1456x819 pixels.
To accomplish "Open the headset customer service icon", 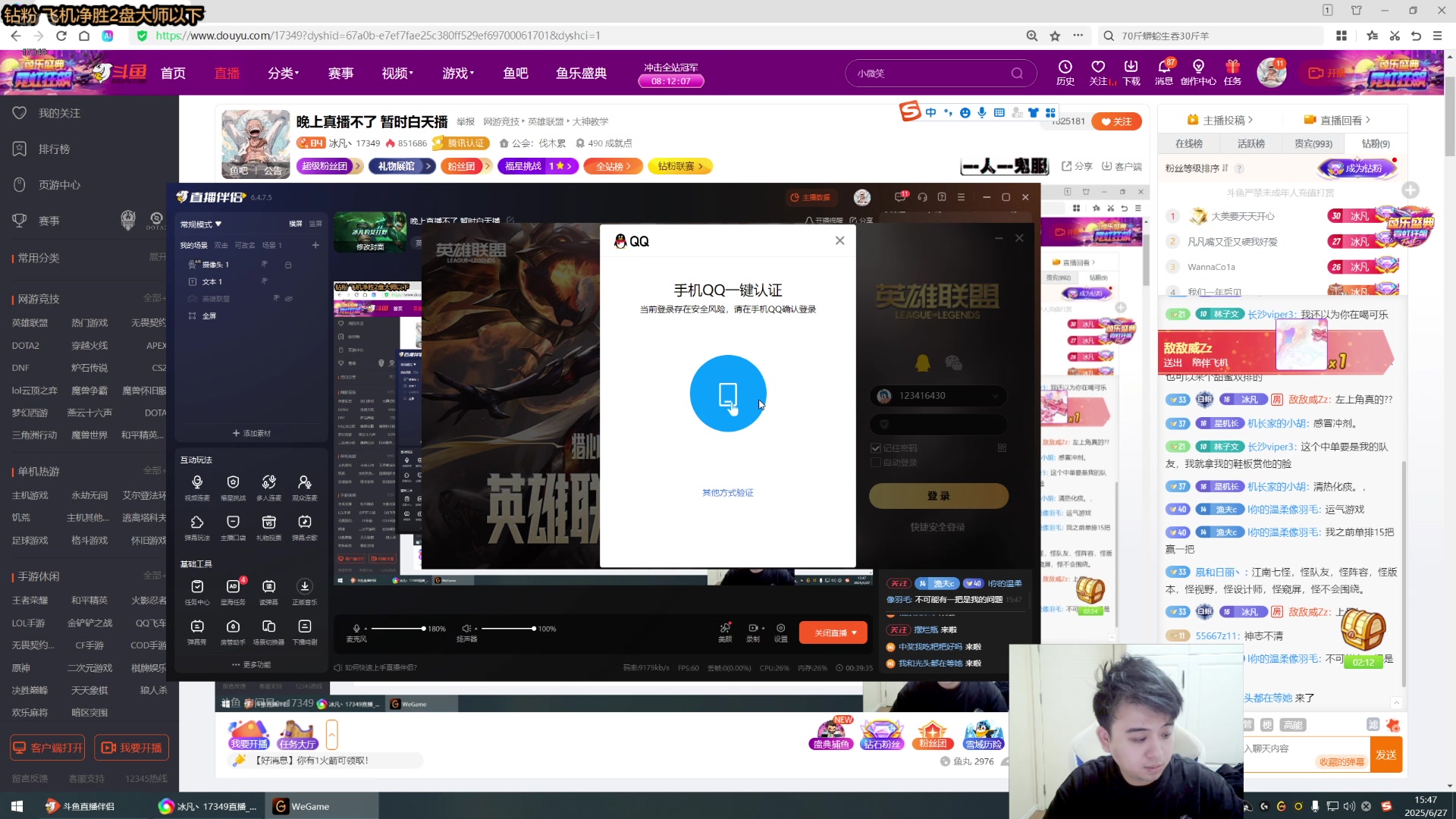I will coord(922,197).
